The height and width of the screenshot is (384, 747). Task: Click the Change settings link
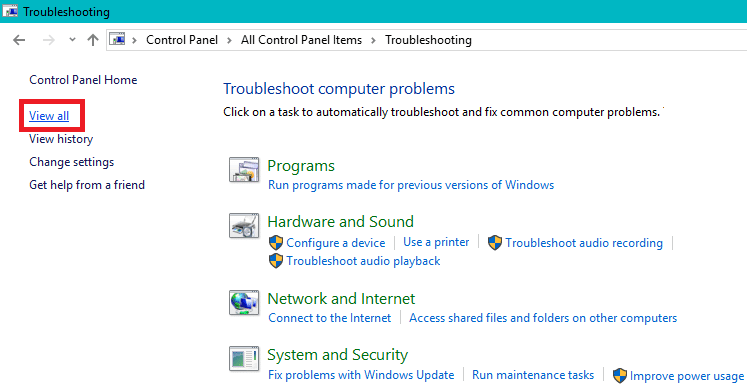tap(71, 162)
